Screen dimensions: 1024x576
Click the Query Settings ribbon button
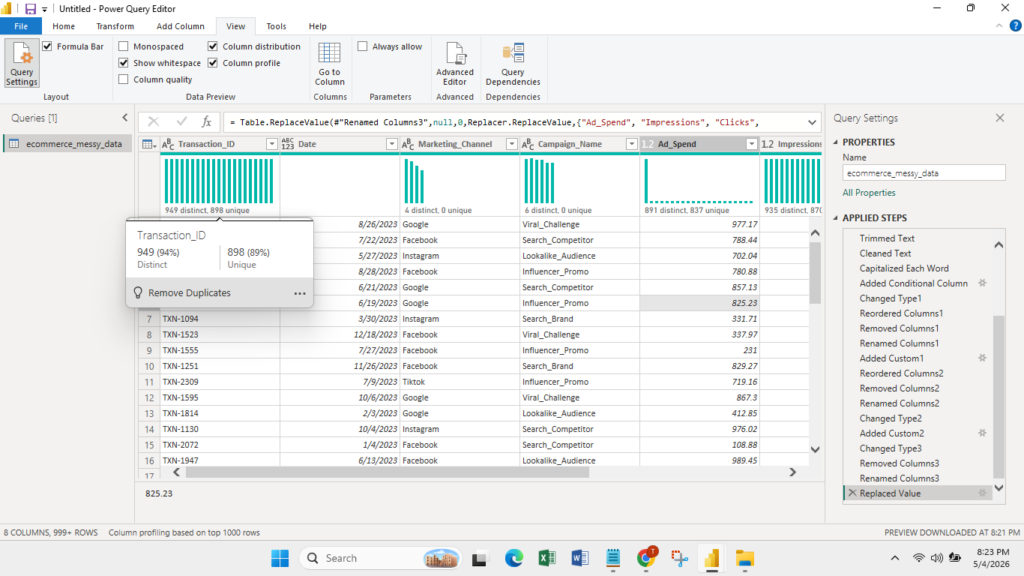[x=22, y=63]
